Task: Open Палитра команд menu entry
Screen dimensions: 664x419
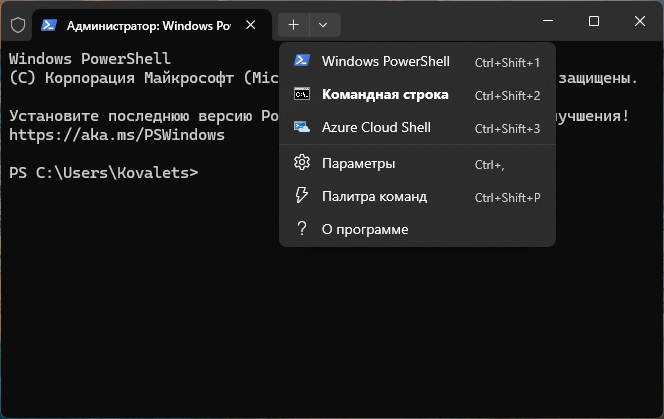Action: point(374,196)
